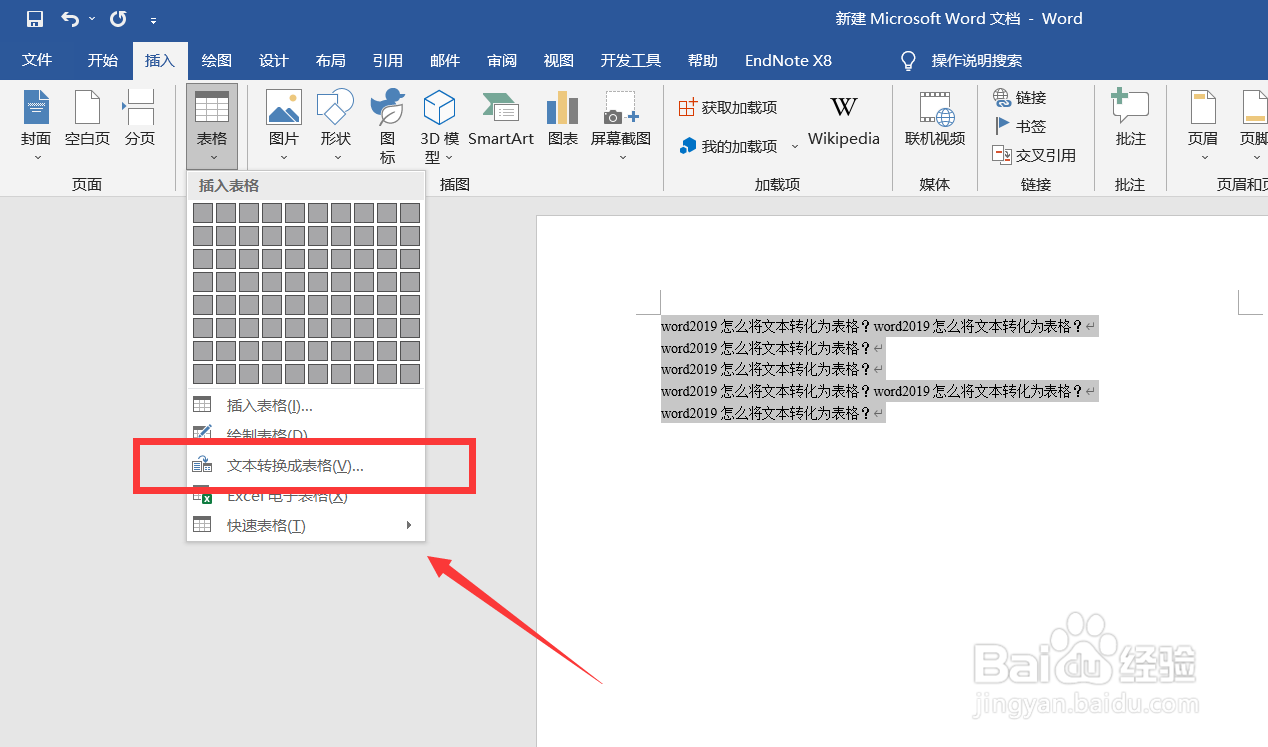Viewport: 1268px width, 747px height.
Task: Save the document with the floppy disk icon
Action: pos(34,18)
